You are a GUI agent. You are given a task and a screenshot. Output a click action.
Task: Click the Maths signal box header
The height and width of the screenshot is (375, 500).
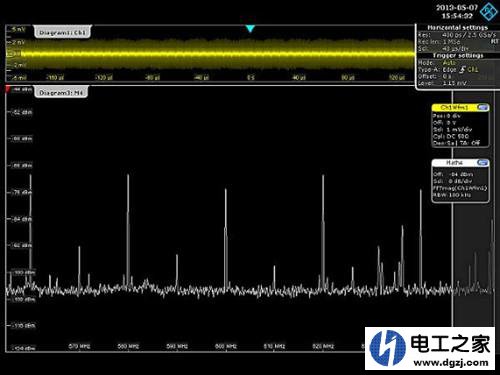(454, 162)
